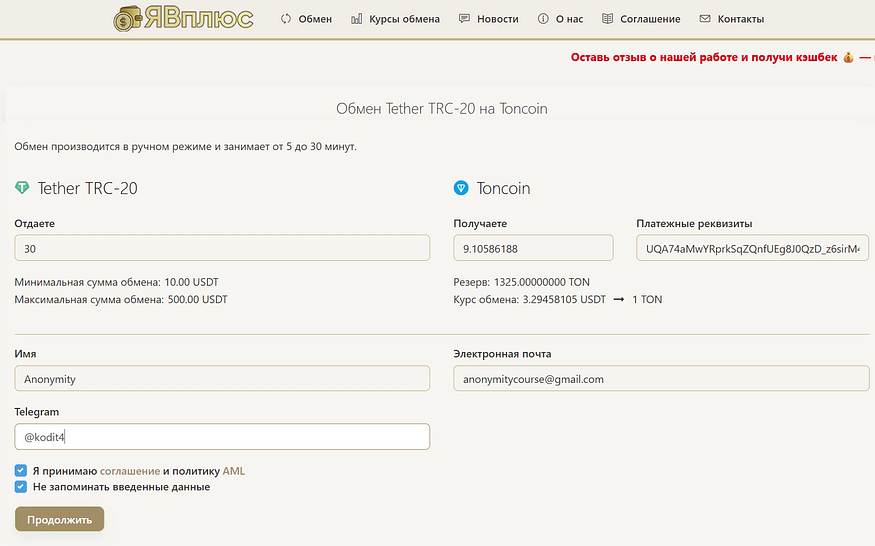Focus the Получаете amount field
The width and height of the screenshot is (875, 546).
533,248
